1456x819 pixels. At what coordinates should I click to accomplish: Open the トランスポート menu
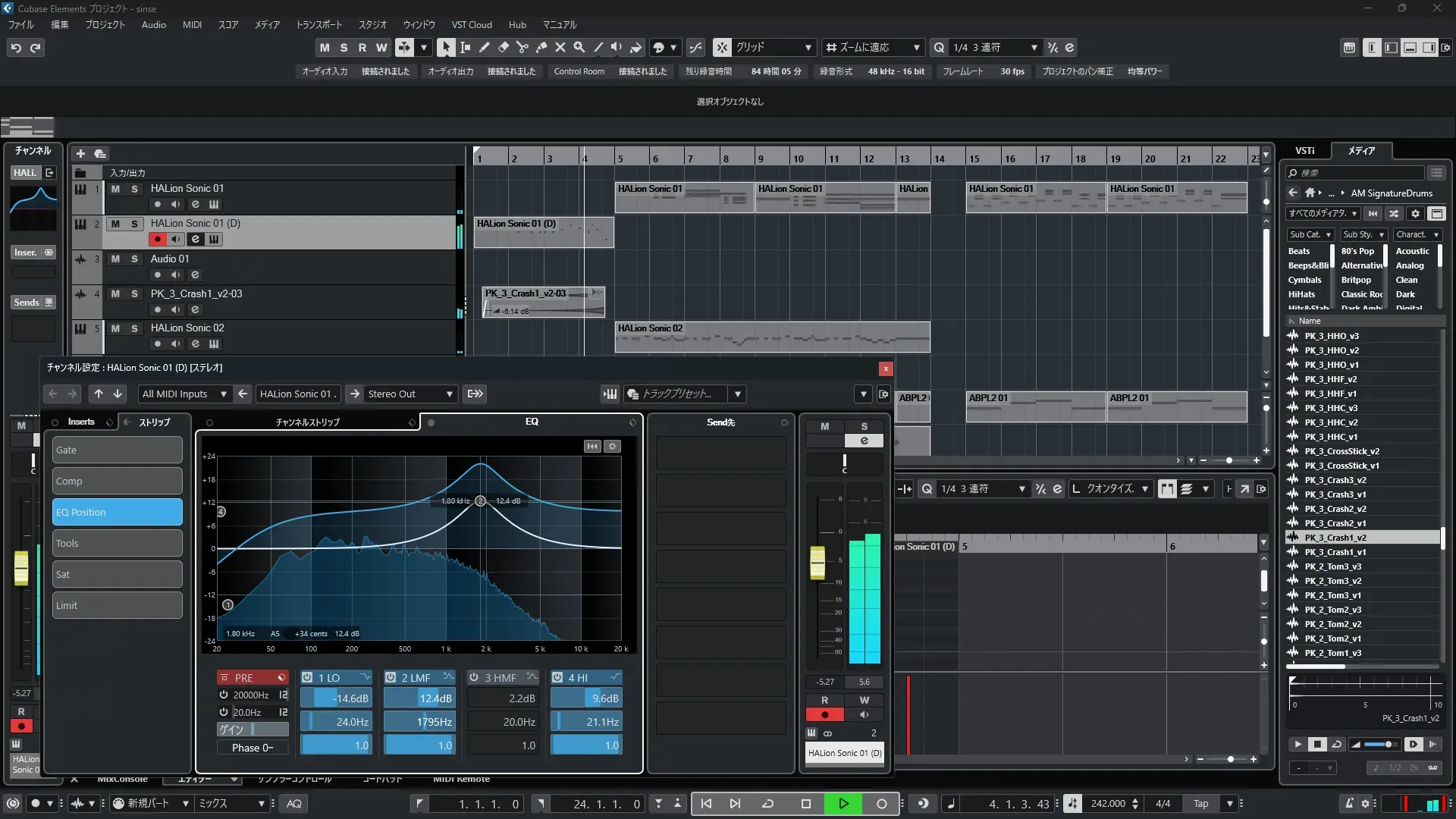tap(318, 24)
